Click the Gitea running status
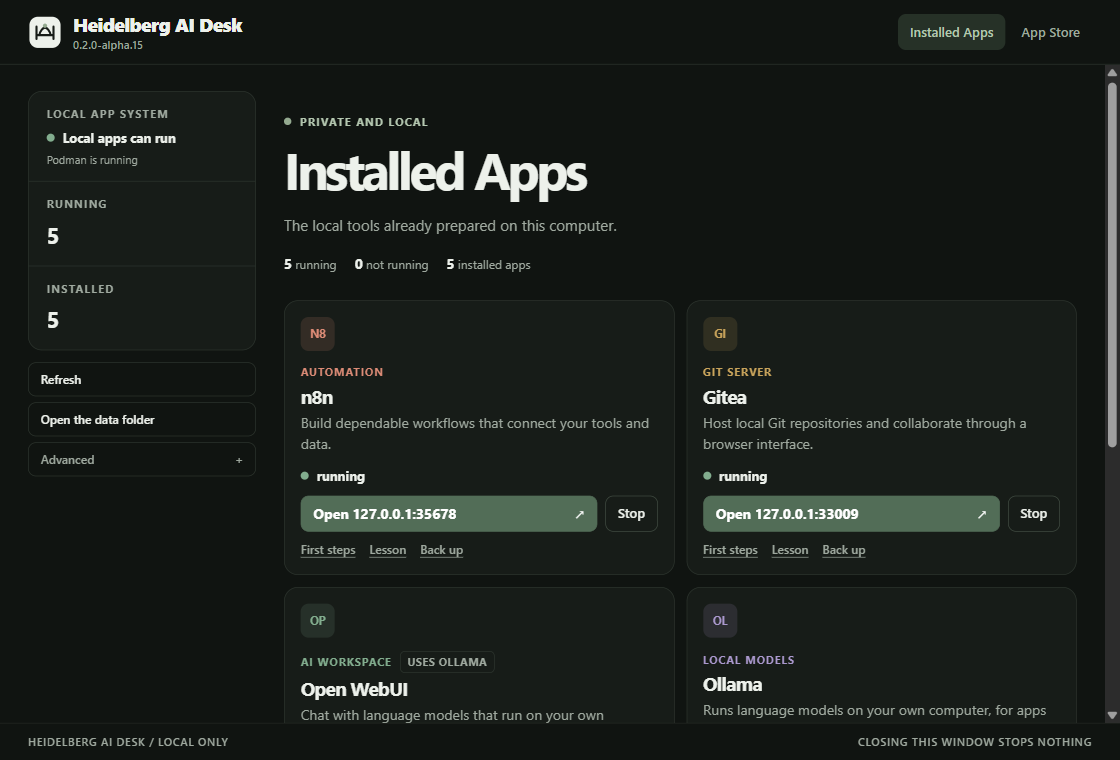Viewport: 1120px width, 760px height. point(735,476)
